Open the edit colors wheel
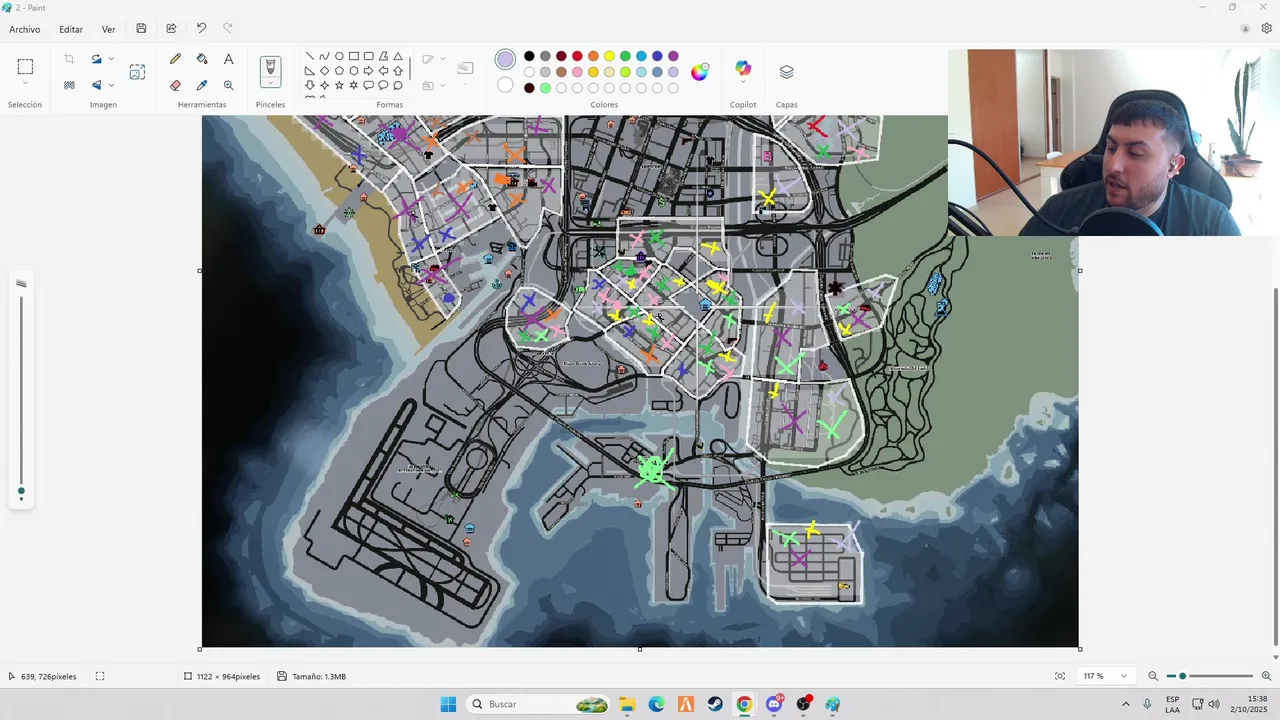This screenshot has height=720, width=1280. pos(700,72)
